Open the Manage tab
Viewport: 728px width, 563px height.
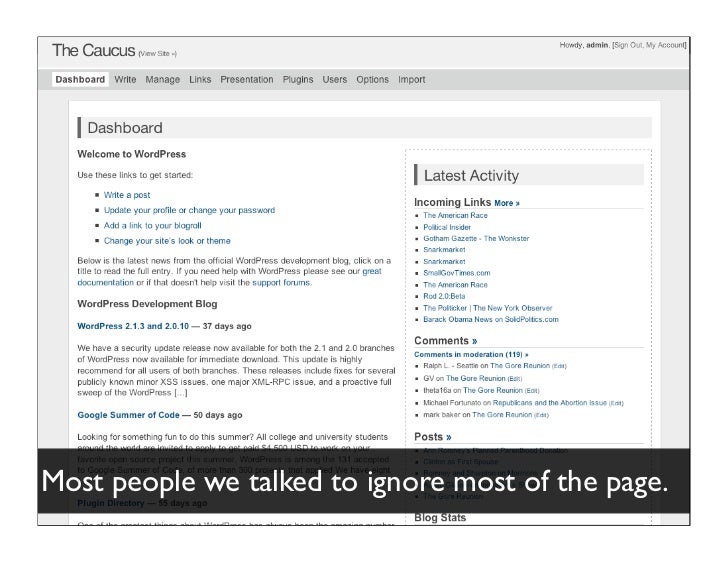click(x=162, y=80)
